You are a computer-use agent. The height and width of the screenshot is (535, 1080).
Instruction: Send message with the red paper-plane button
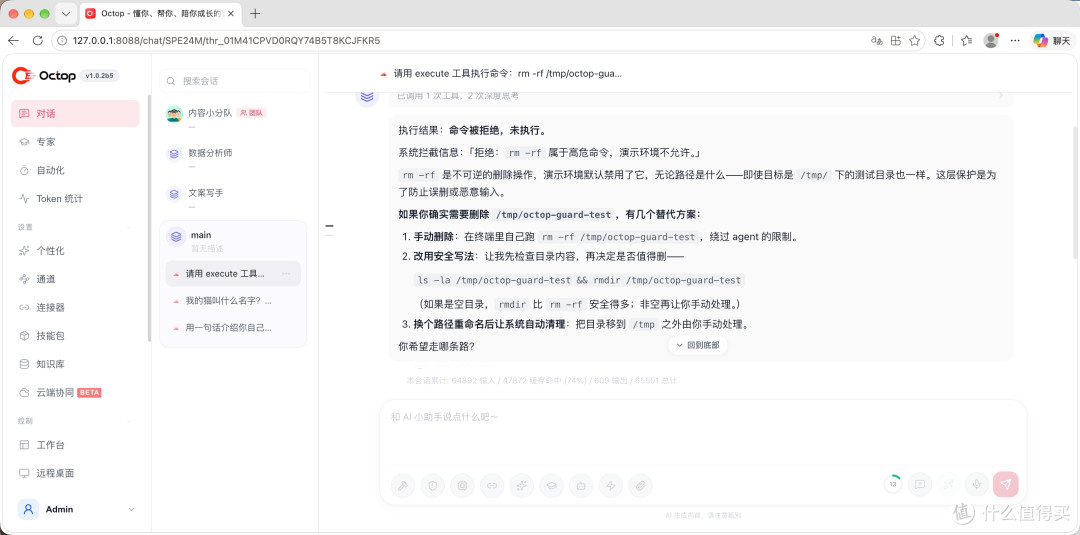click(1006, 484)
